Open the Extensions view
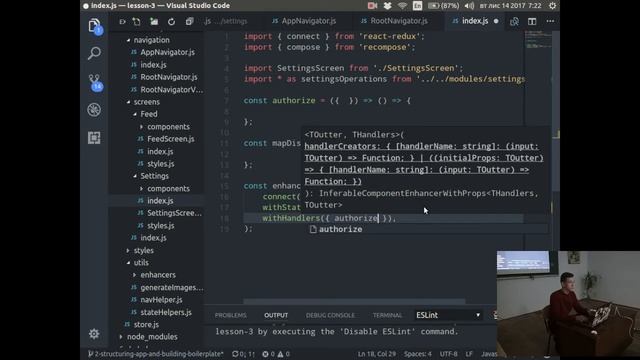 pos(94,138)
